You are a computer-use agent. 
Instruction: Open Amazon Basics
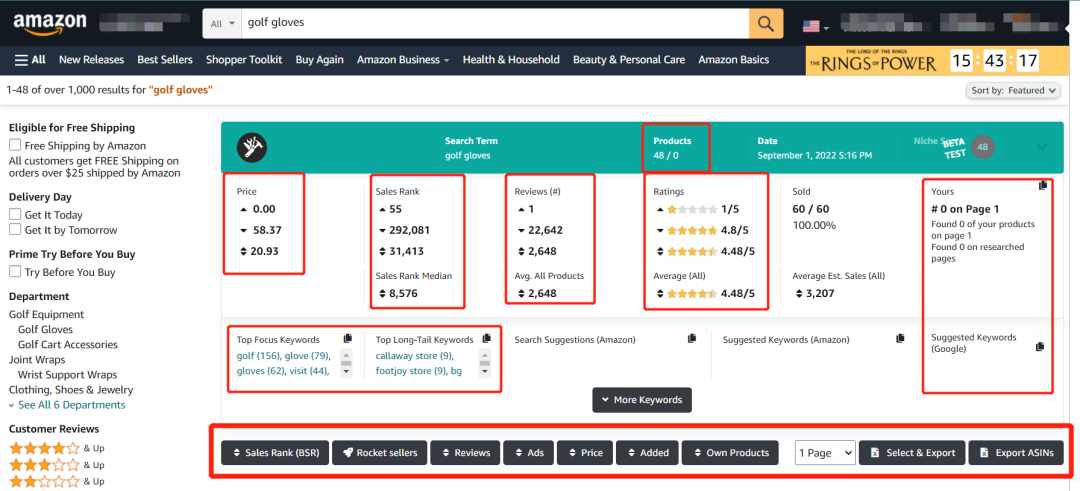pyautogui.click(x=734, y=60)
